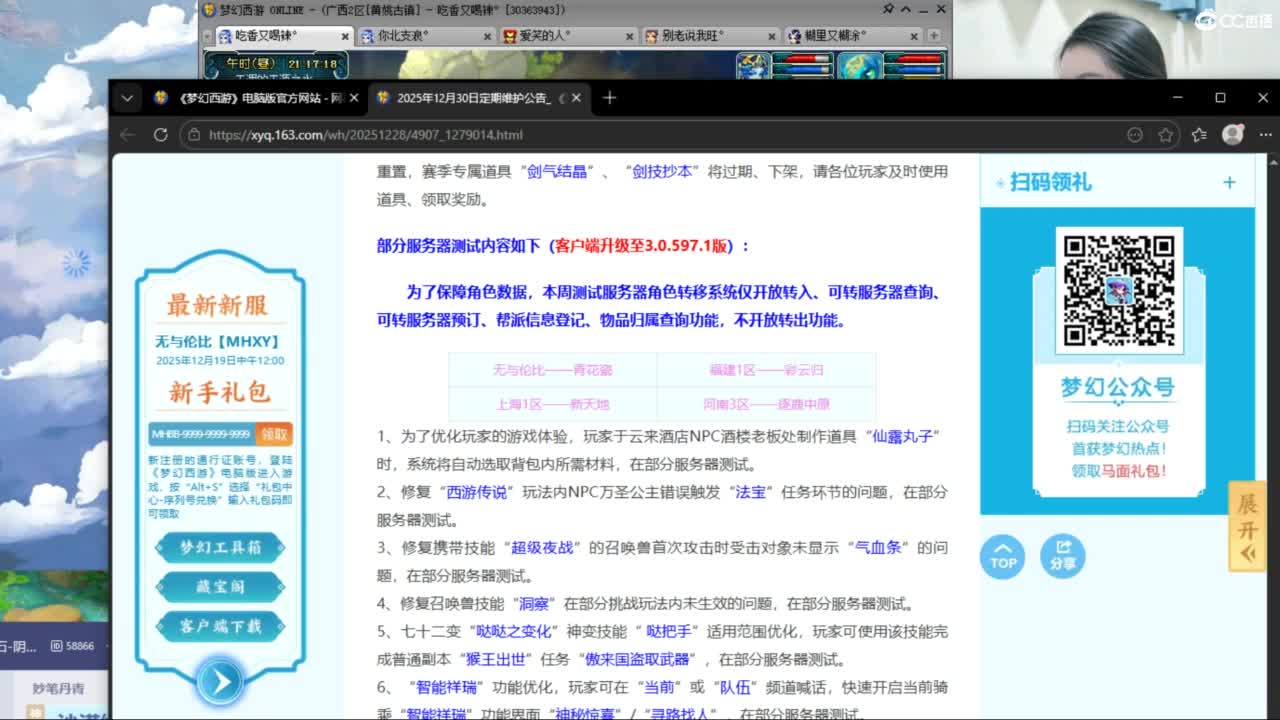Image resolution: width=1280 pixels, height=720 pixels.
Task: Click the browser back arrow
Action: [127, 135]
